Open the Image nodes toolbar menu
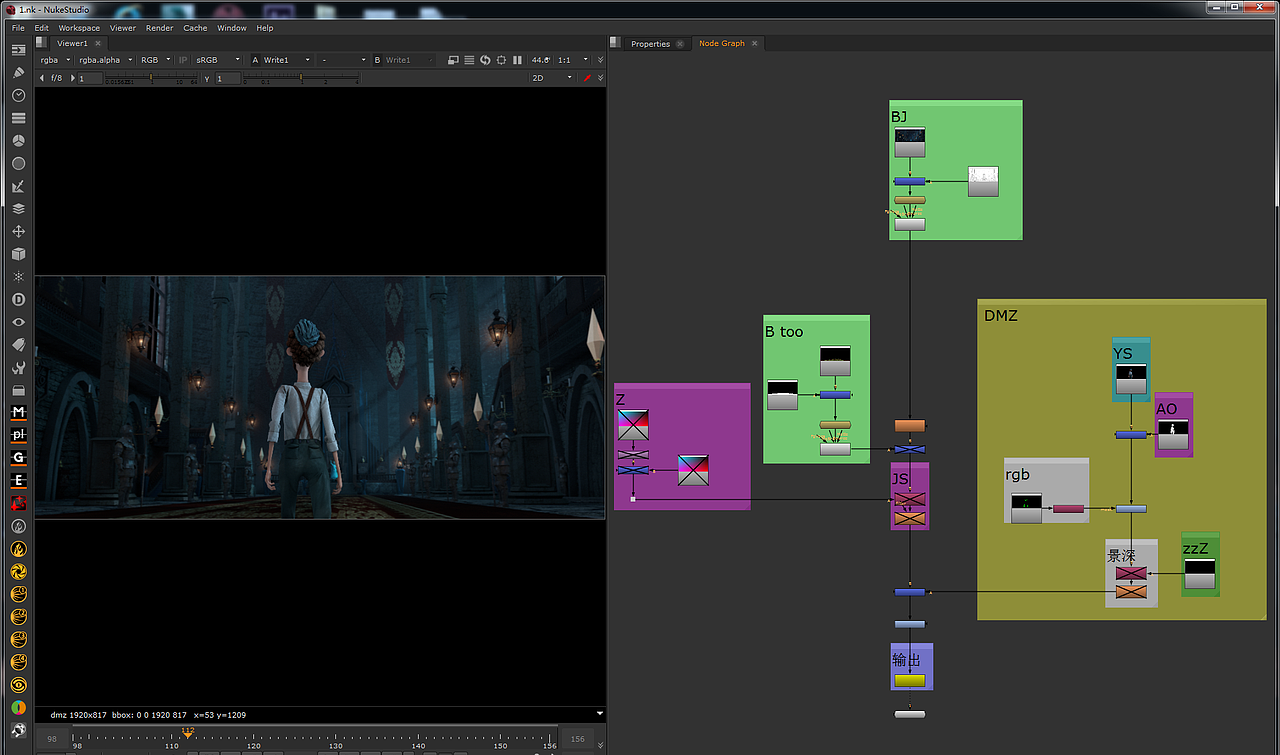Screen dimensions: 1280x755 (18, 49)
